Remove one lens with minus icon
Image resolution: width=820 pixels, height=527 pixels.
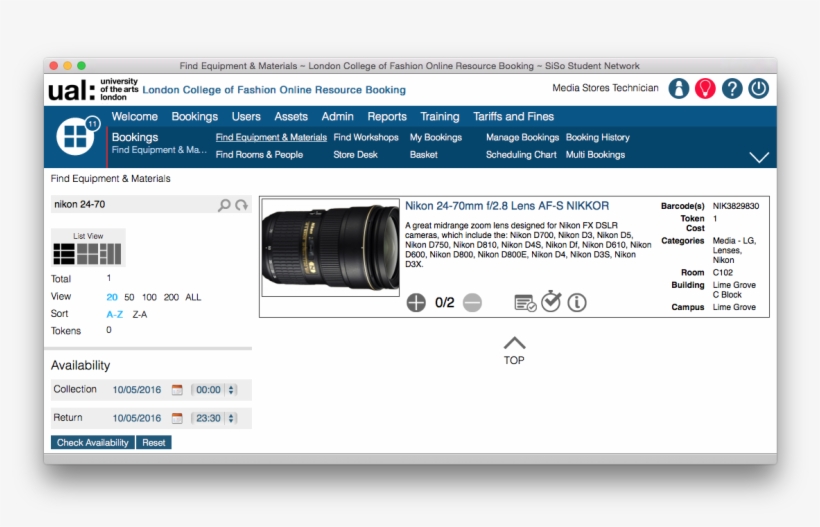pos(472,302)
